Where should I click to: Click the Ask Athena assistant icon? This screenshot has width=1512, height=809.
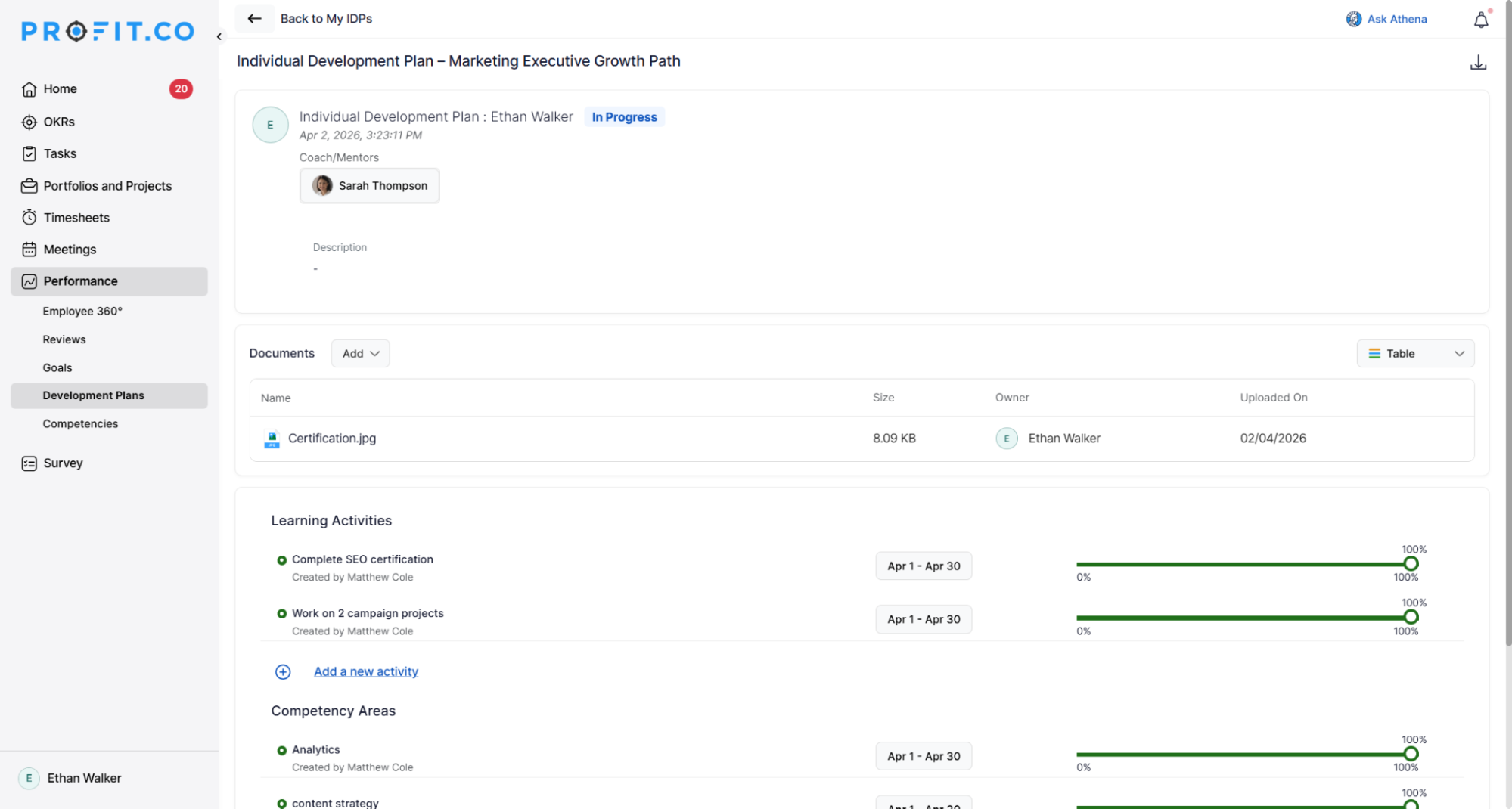[x=1353, y=20]
